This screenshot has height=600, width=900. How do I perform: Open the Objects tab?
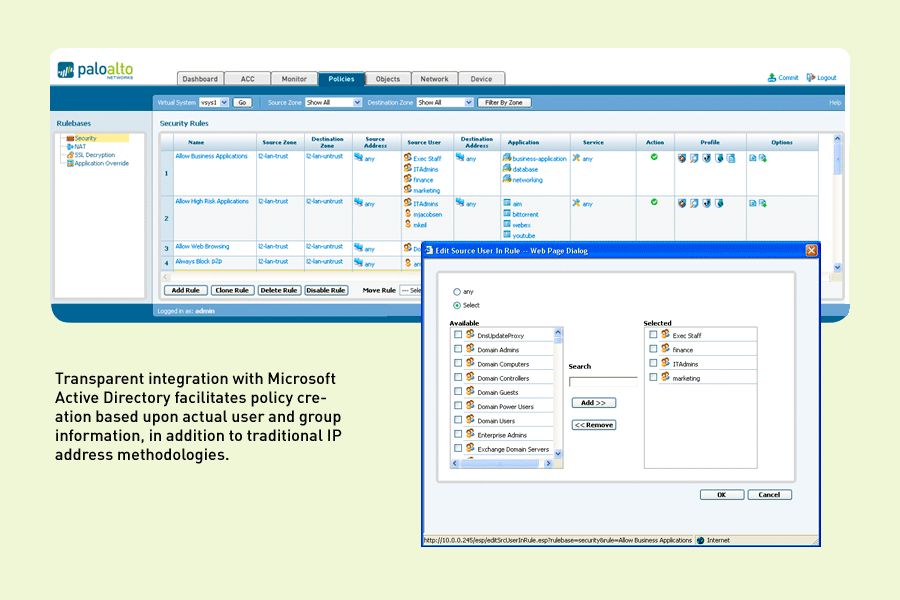click(x=388, y=79)
